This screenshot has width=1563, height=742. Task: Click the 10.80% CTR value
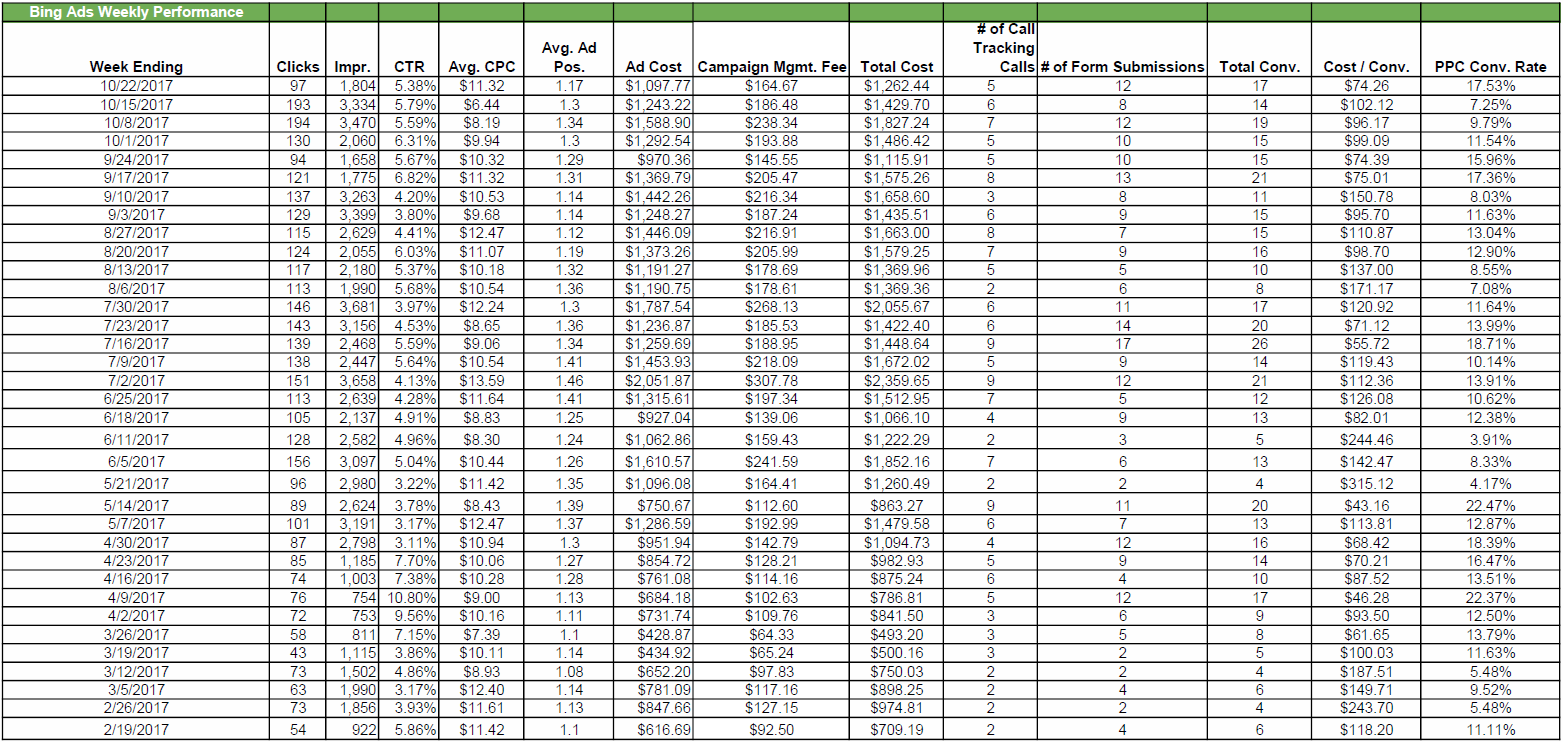click(x=409, y=597)
